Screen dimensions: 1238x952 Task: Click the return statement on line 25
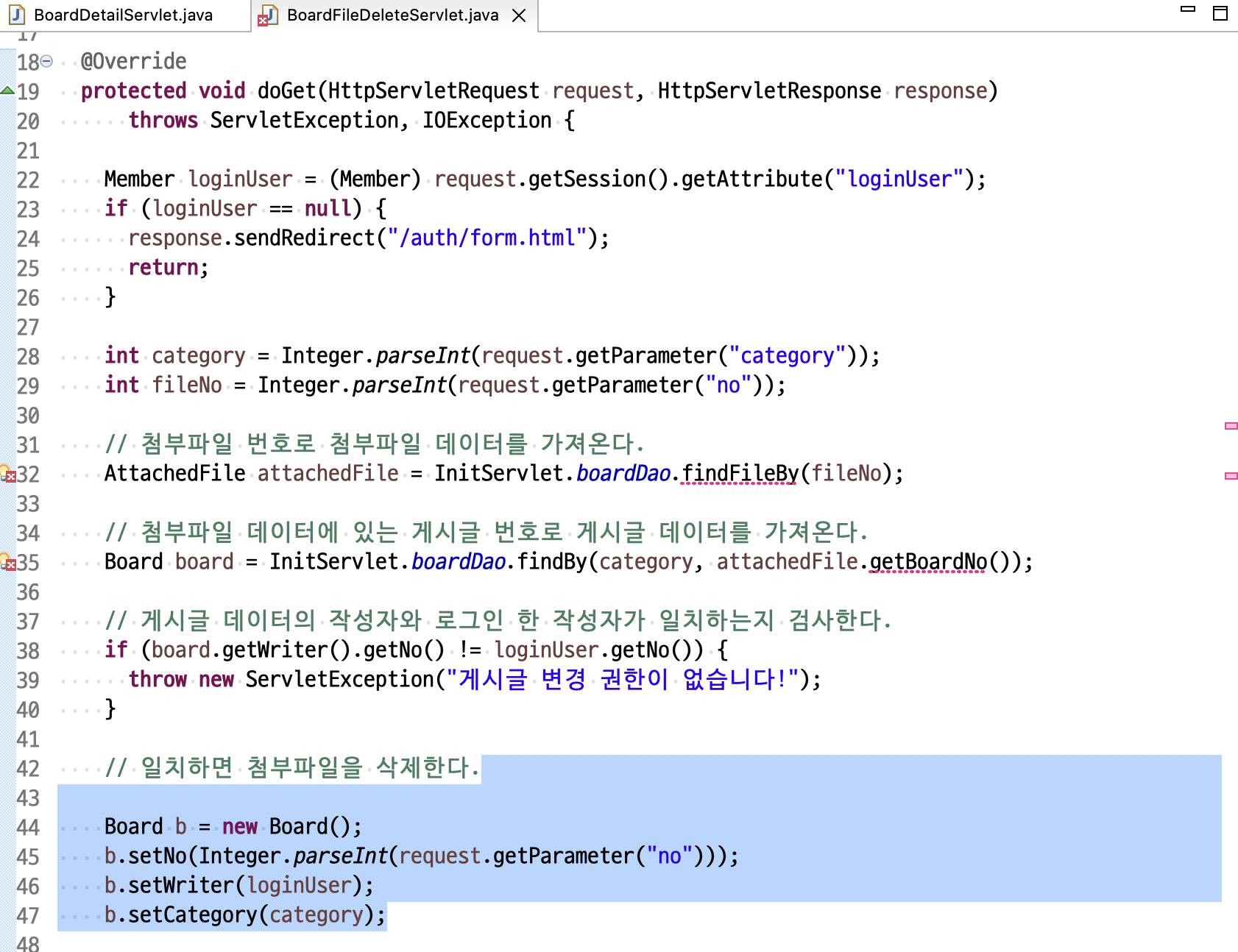click(169, 267)
